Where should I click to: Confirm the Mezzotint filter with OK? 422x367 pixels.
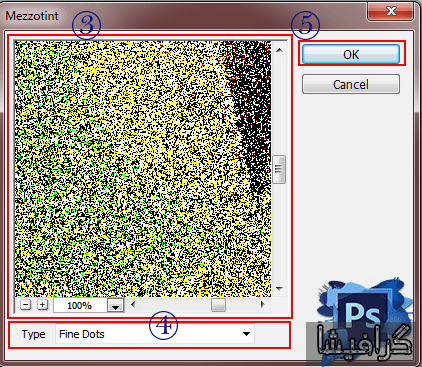point(351,54)
